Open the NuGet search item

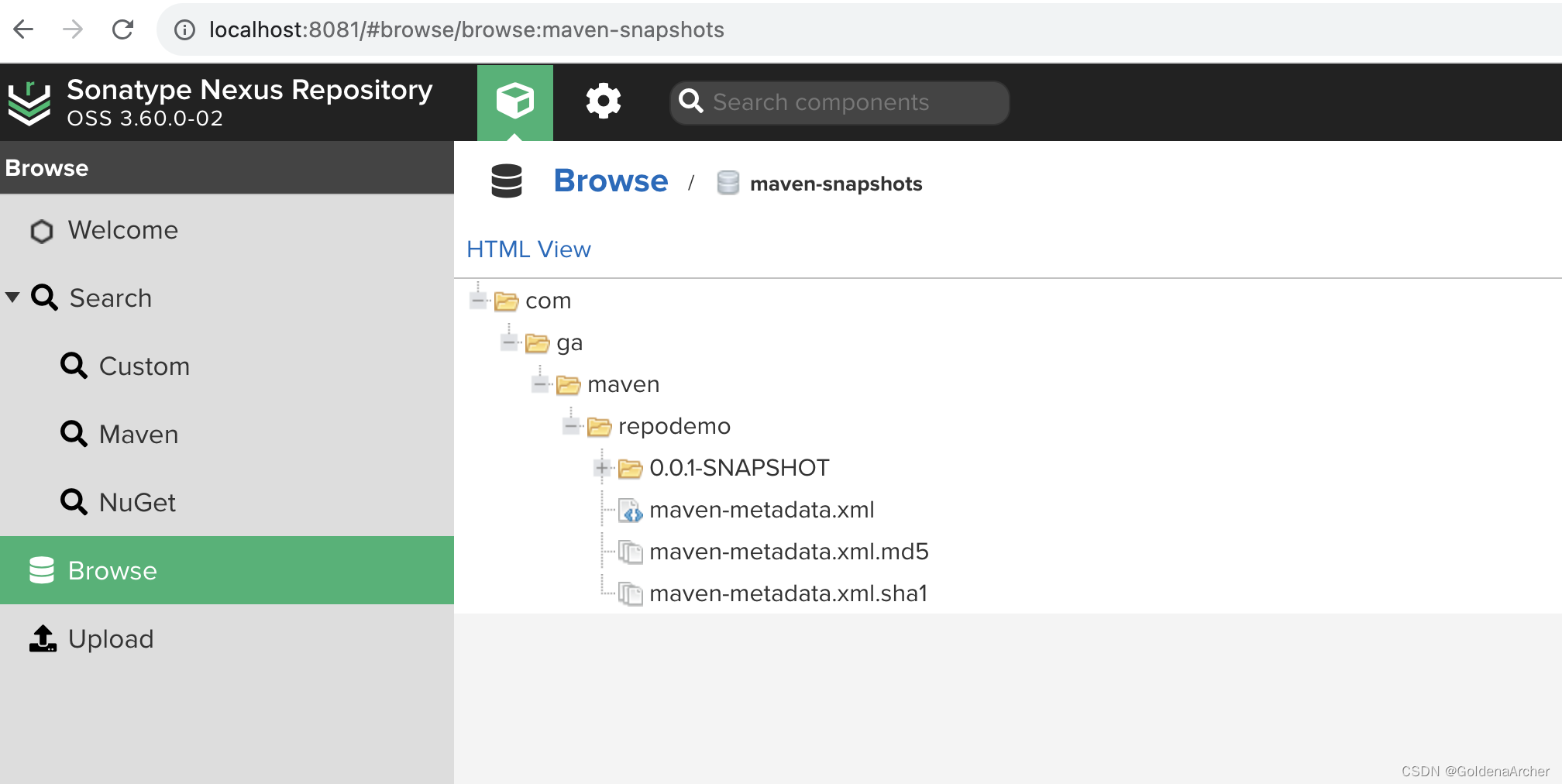[x=227, y=503]
